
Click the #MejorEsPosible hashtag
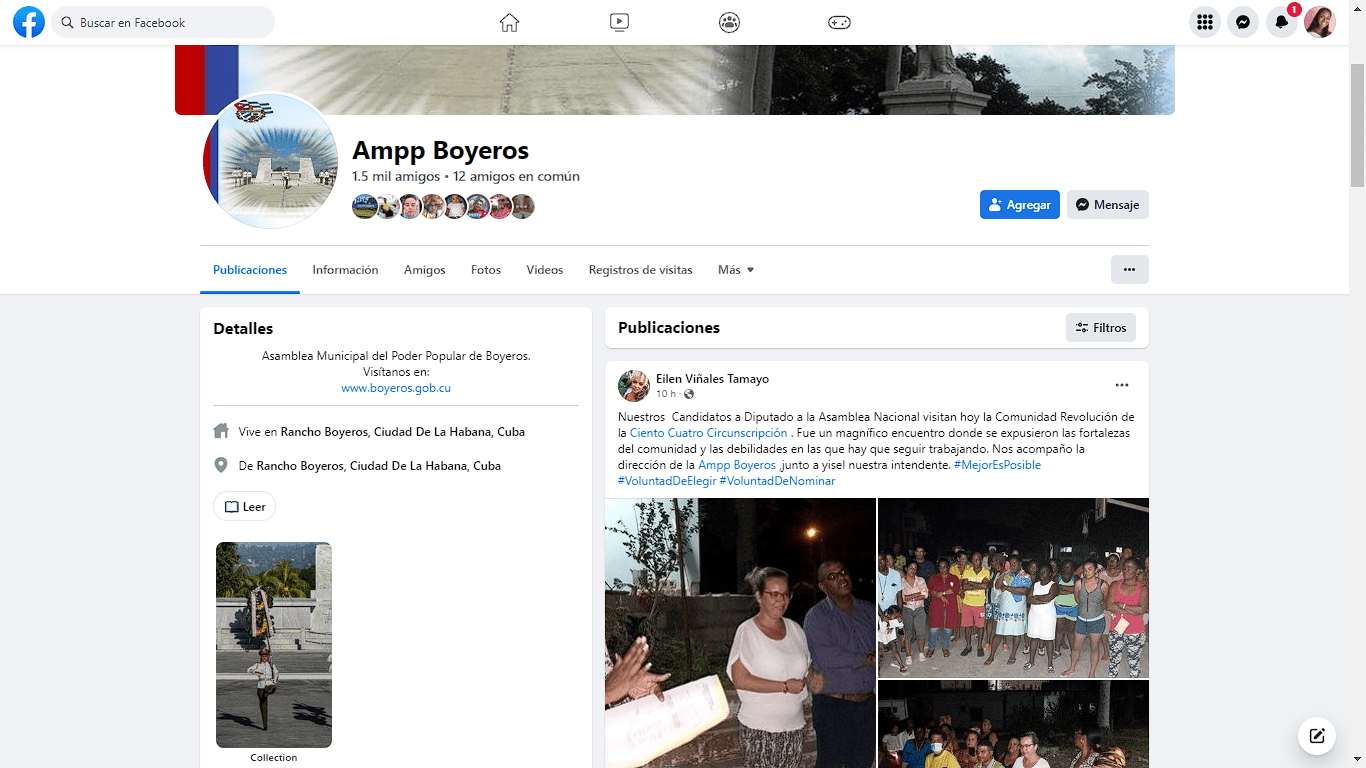coord(997,465)
